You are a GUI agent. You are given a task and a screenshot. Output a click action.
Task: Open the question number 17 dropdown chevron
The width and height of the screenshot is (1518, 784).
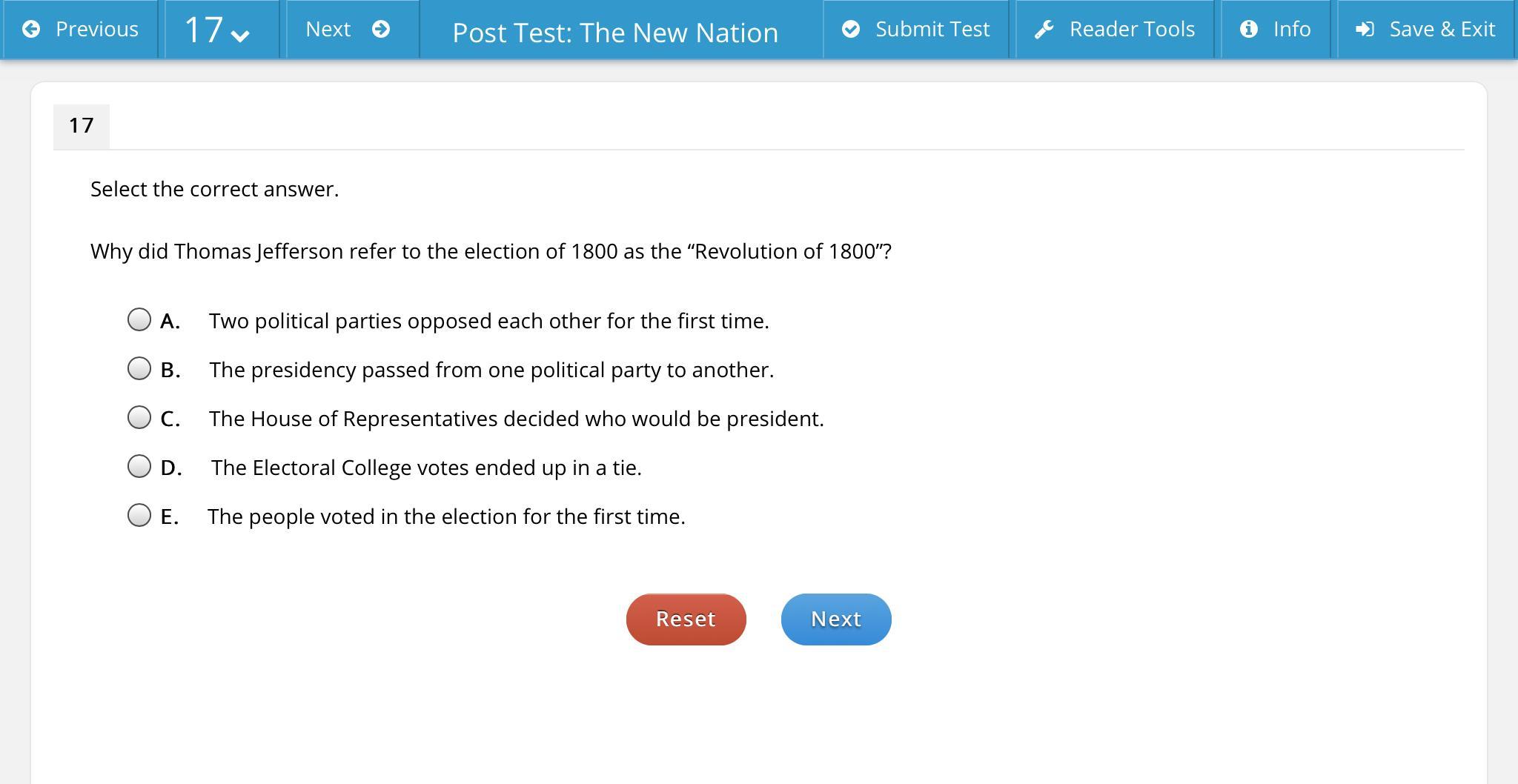[240, 35]
